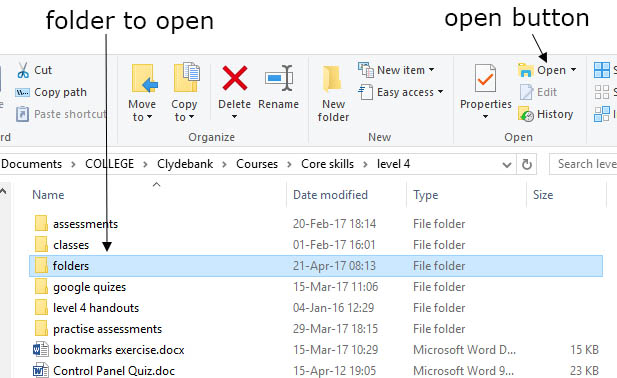Click the Select none grid icon
Viewport: 617px width, 378px height.
click(x=602, y=92)
